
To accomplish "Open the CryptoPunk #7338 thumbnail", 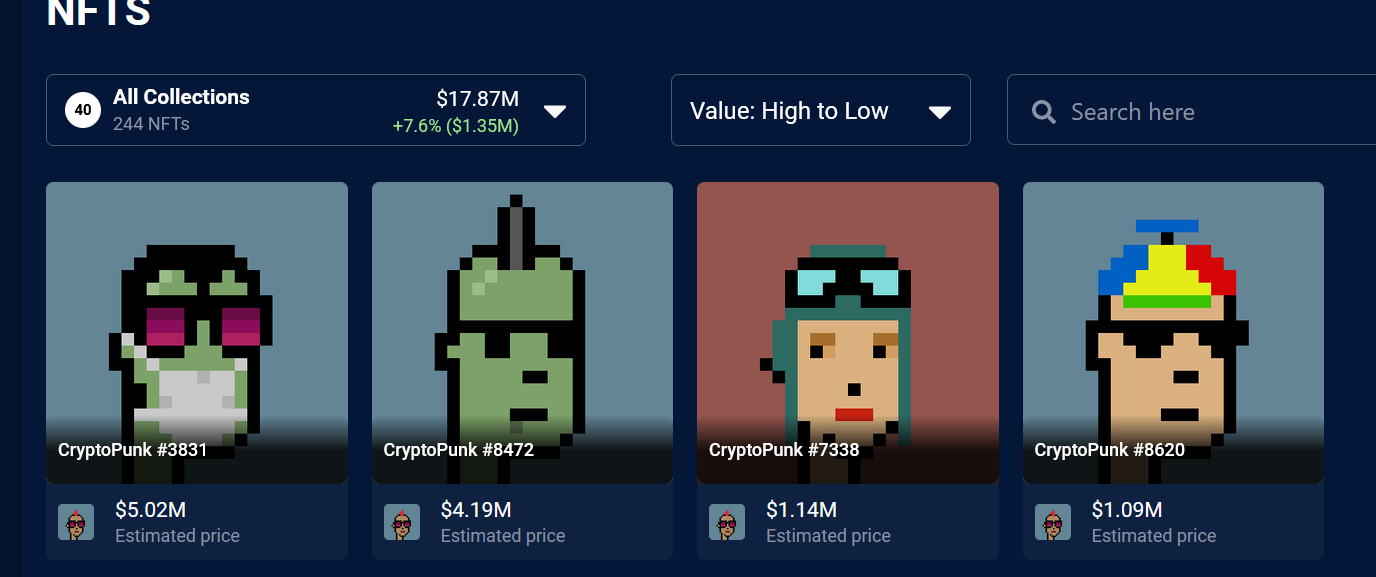I will (x=848, y=333).
